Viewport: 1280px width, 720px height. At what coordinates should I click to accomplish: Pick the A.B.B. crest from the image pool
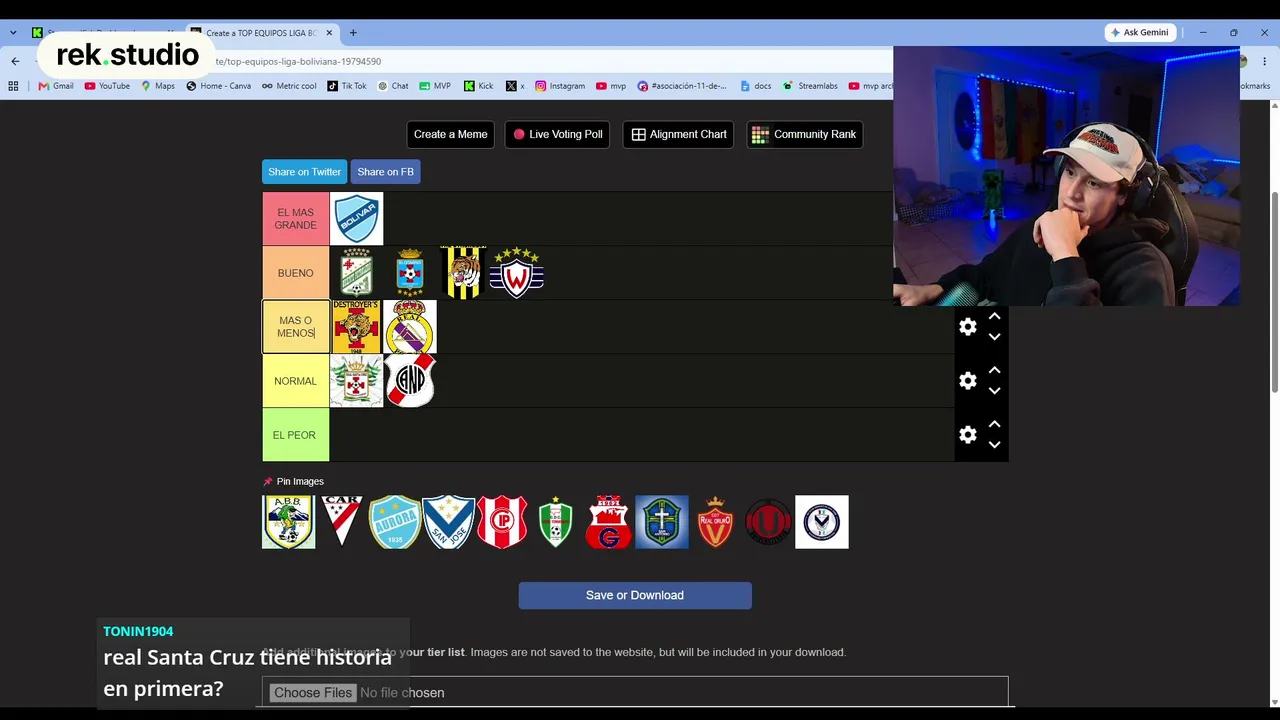(x=288, y=522)
